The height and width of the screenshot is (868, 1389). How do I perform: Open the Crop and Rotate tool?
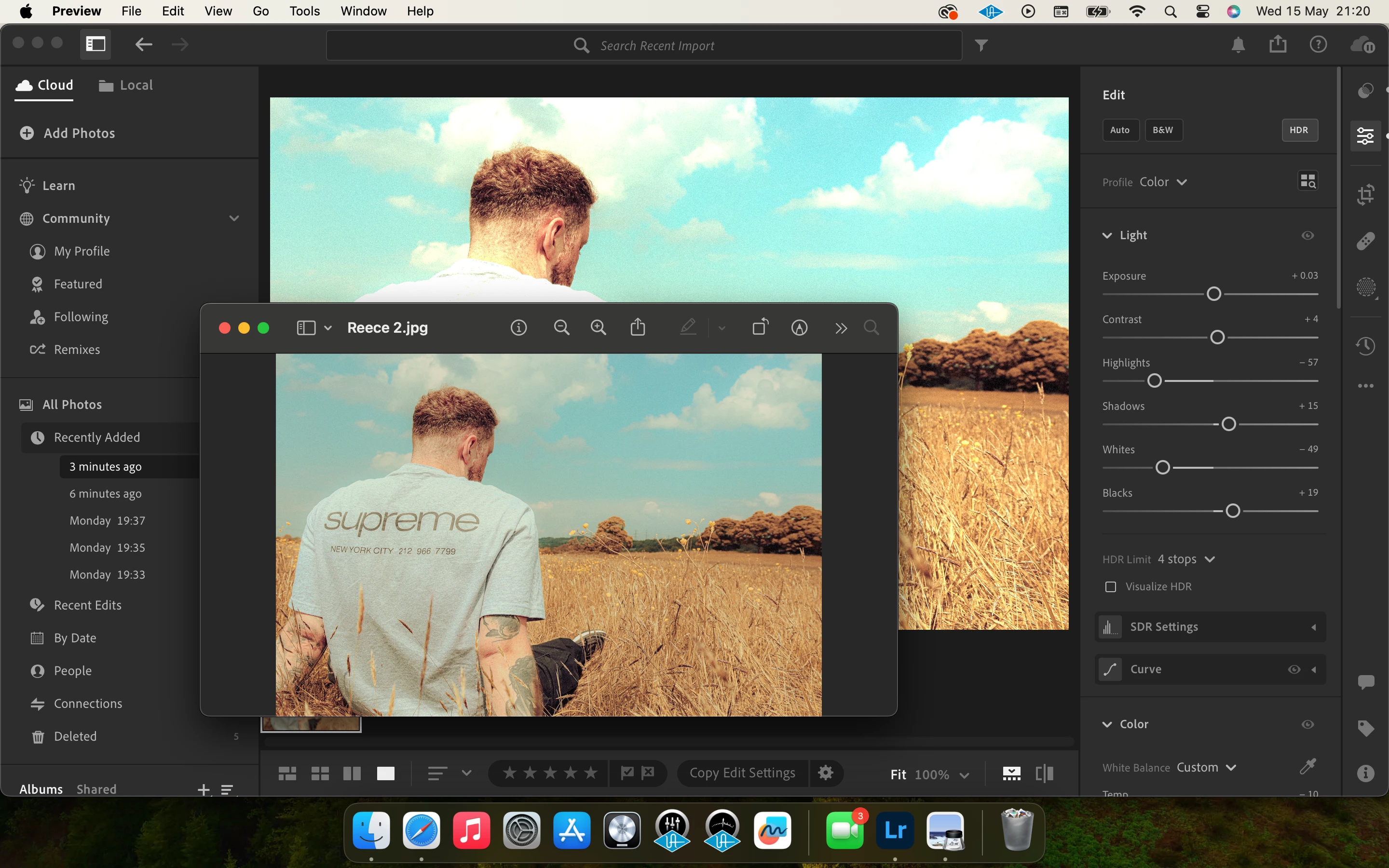point(1365,194)
